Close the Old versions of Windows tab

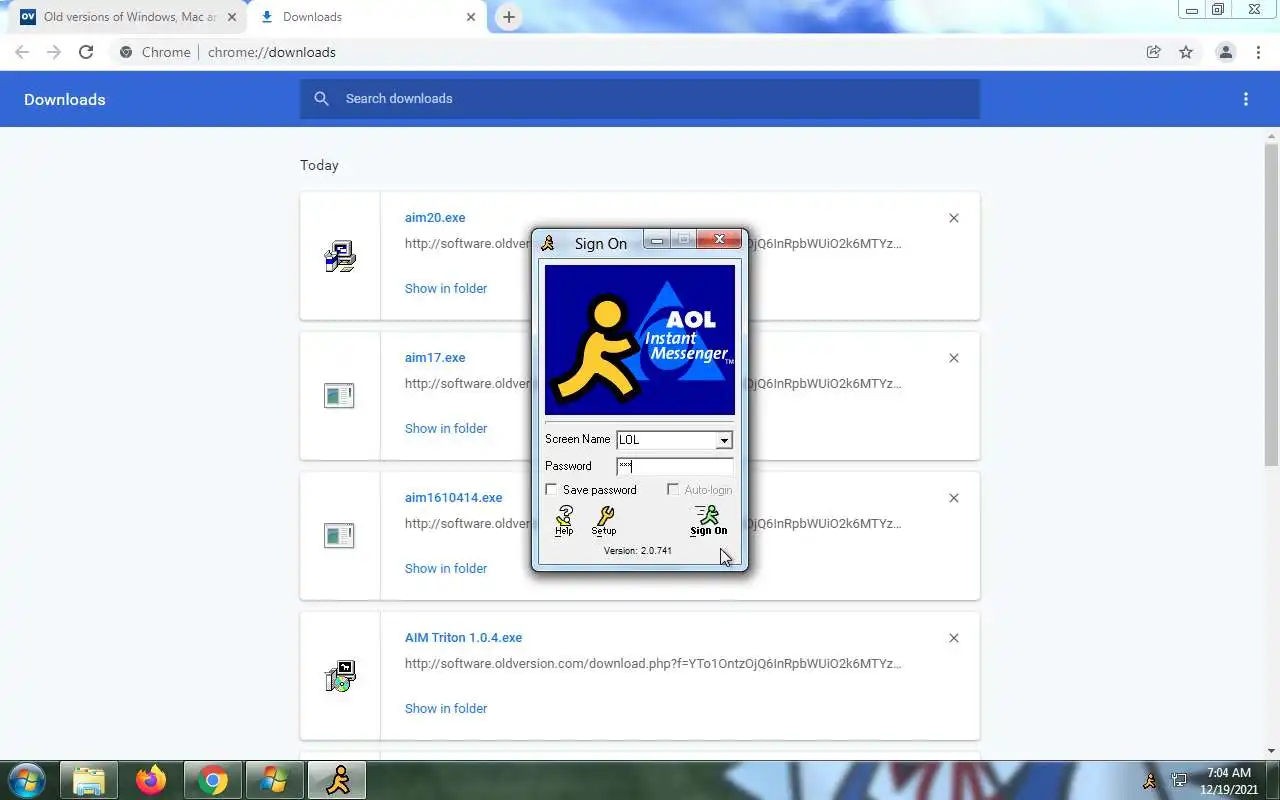[x=232, y=17]
